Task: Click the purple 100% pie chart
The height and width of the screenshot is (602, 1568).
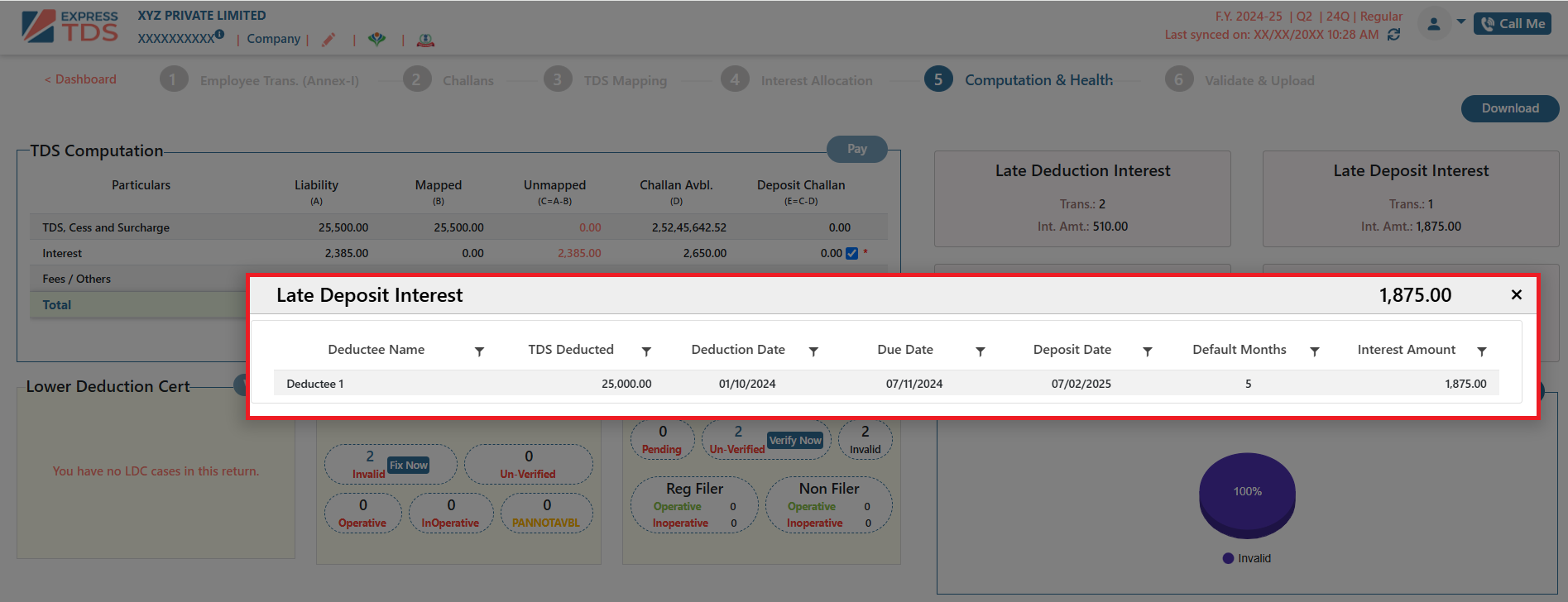Action: tap(1247, 494)
